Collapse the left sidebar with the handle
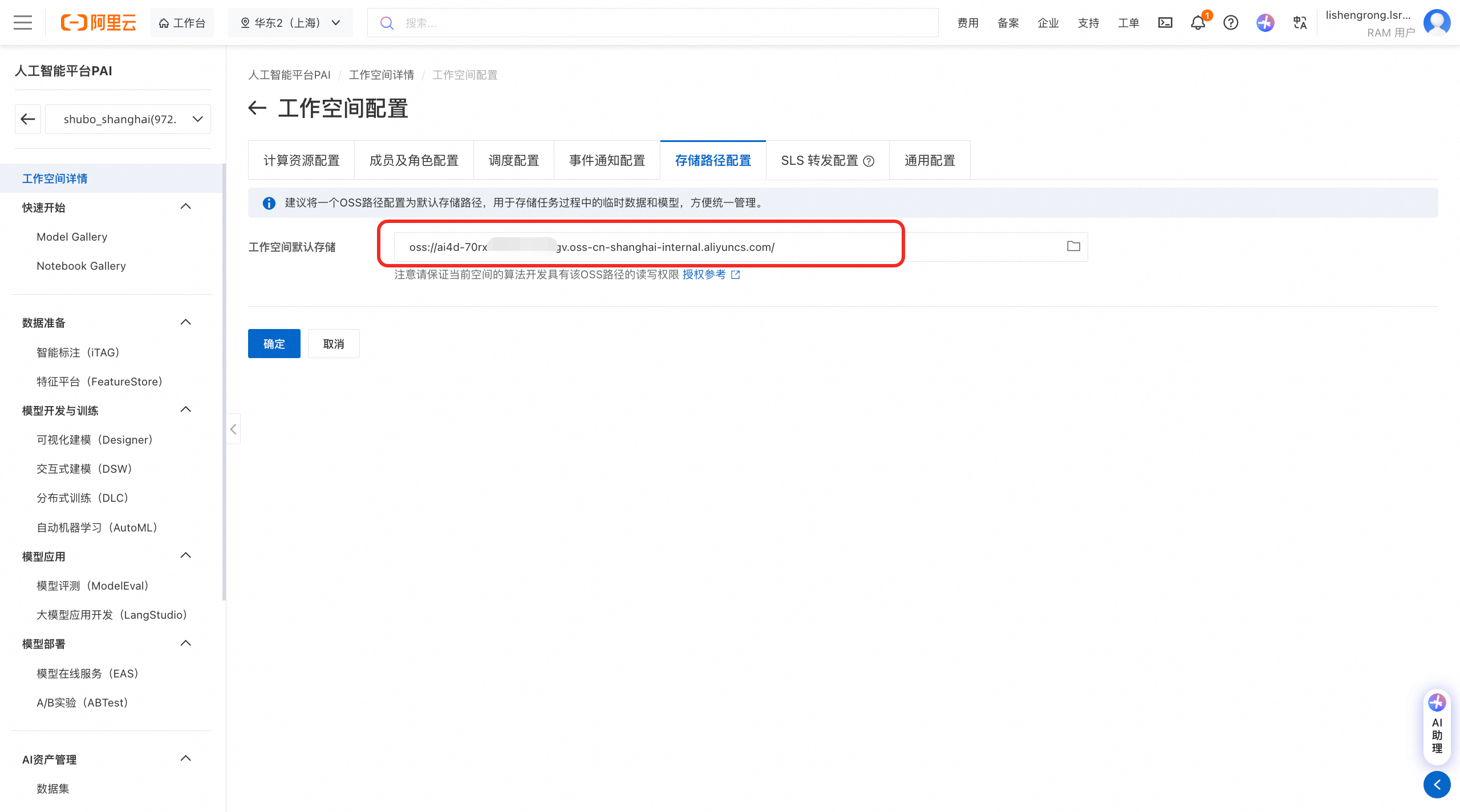Screen dimensions: 1460x812 tap(233, 429)
